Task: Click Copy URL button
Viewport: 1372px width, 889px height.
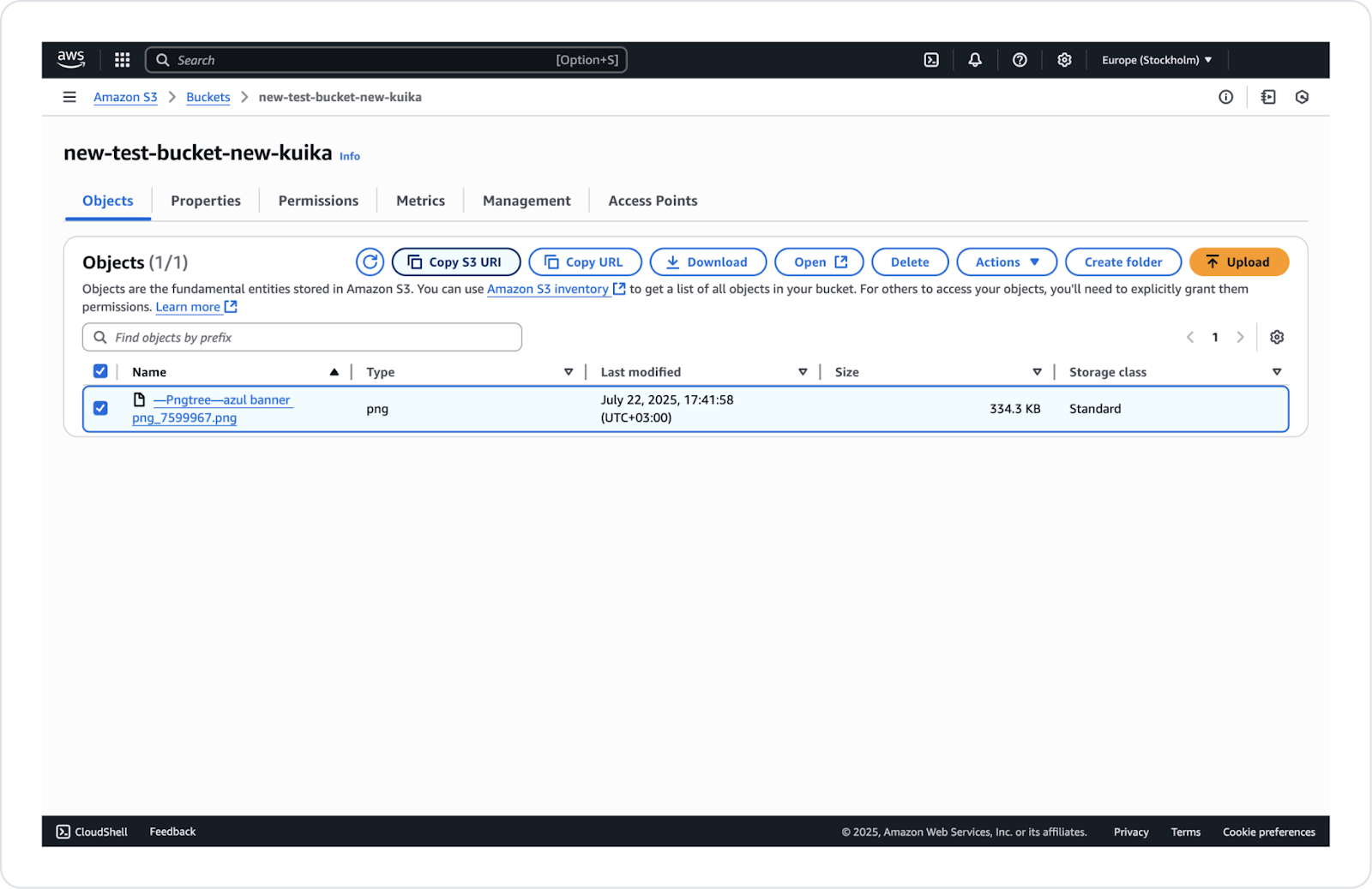Action: tap(585, 262)
